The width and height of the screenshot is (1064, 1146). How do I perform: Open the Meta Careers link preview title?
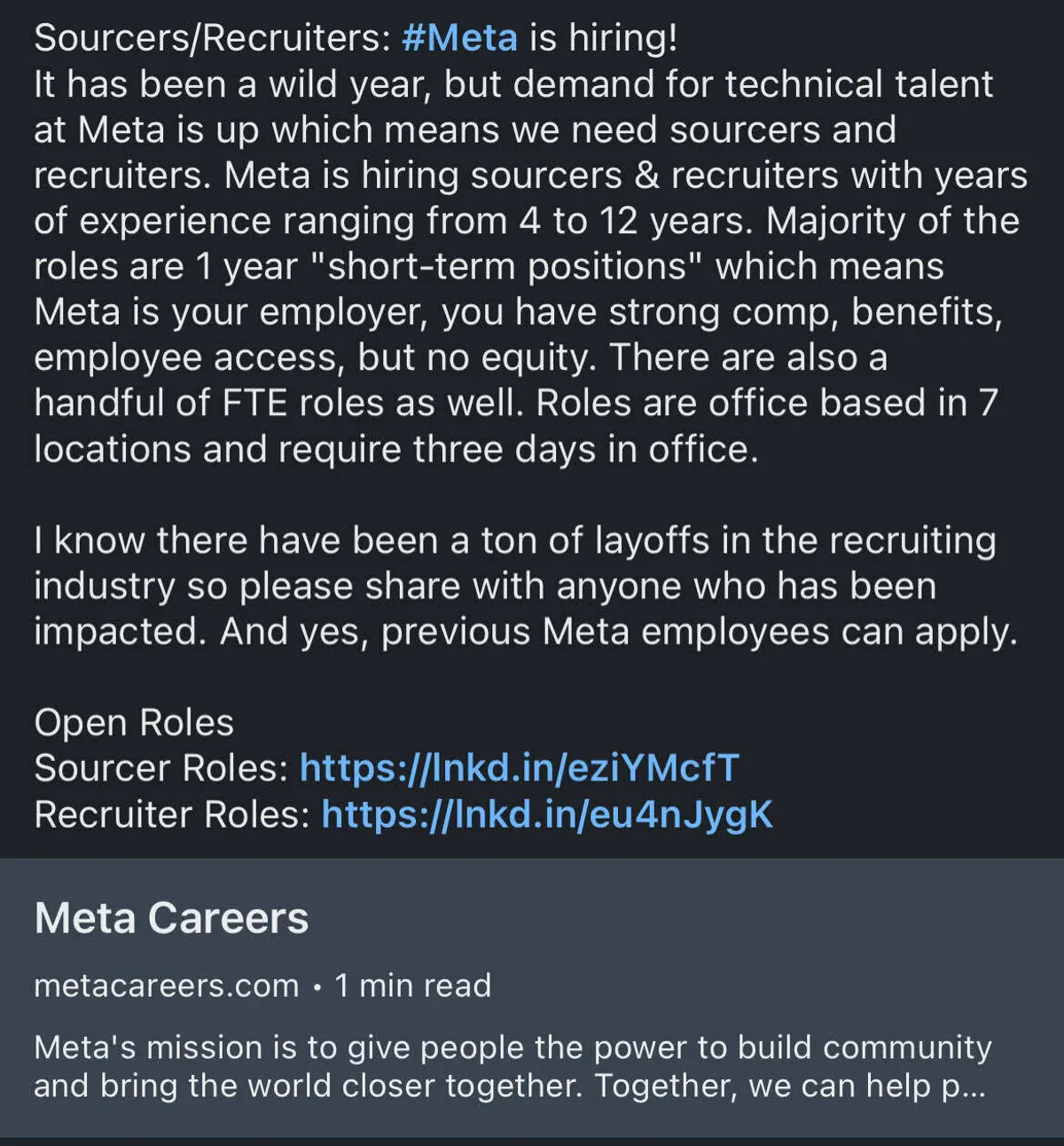click(x=171, y=918)
